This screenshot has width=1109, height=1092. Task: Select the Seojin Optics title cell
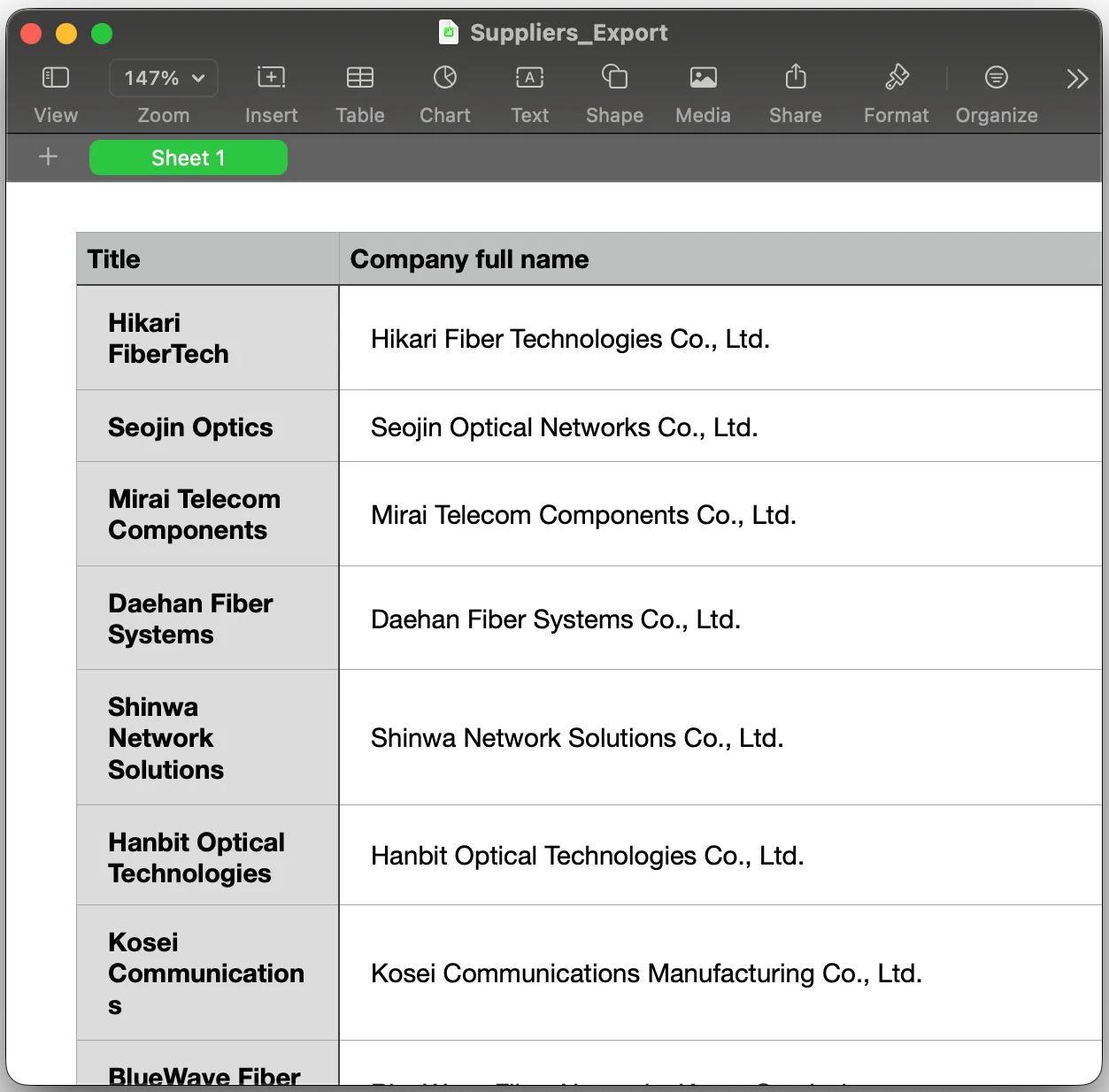pyautogui.click(x=208, y=427)
